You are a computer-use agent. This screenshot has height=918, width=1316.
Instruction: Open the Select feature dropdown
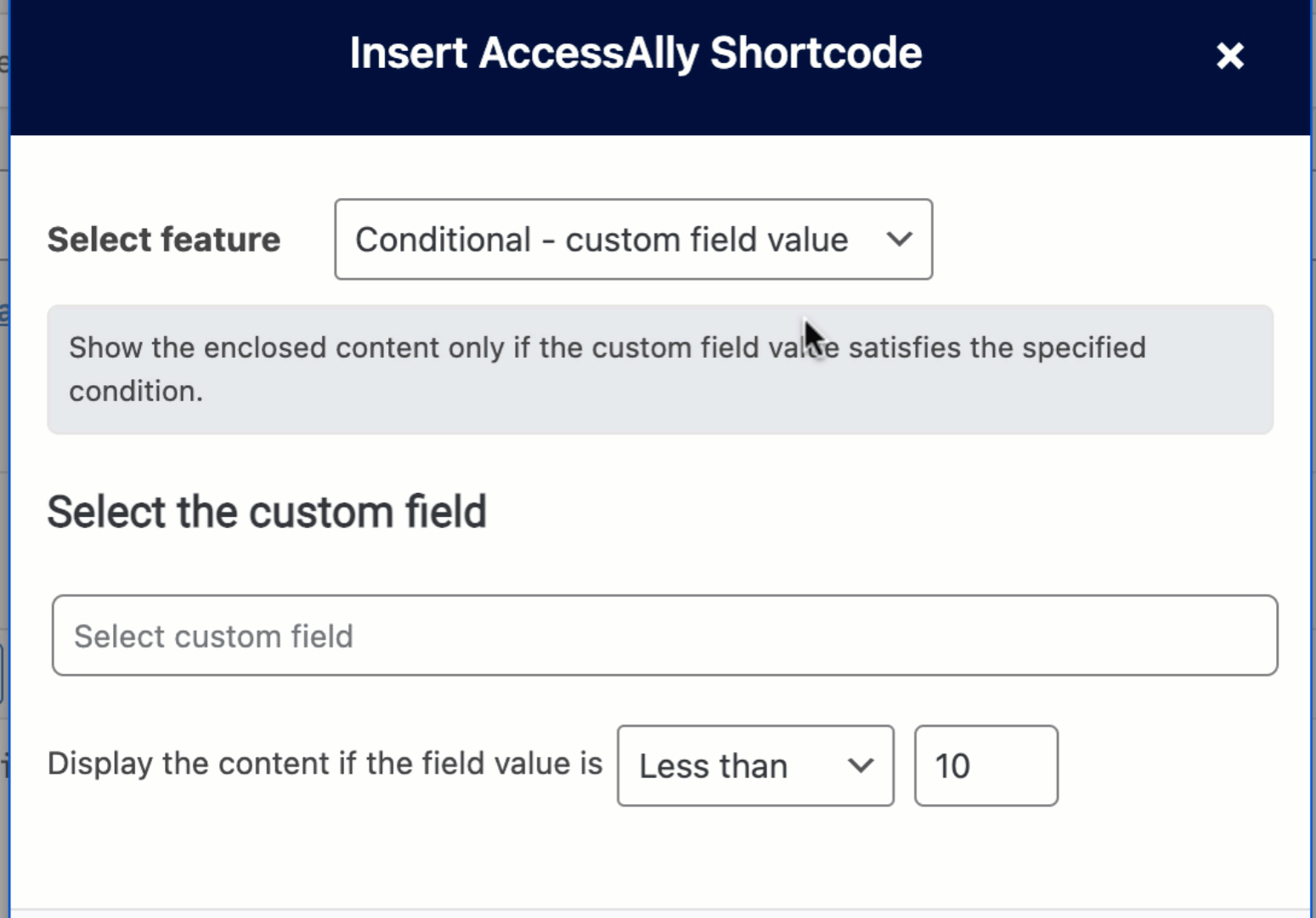point(633,239)
